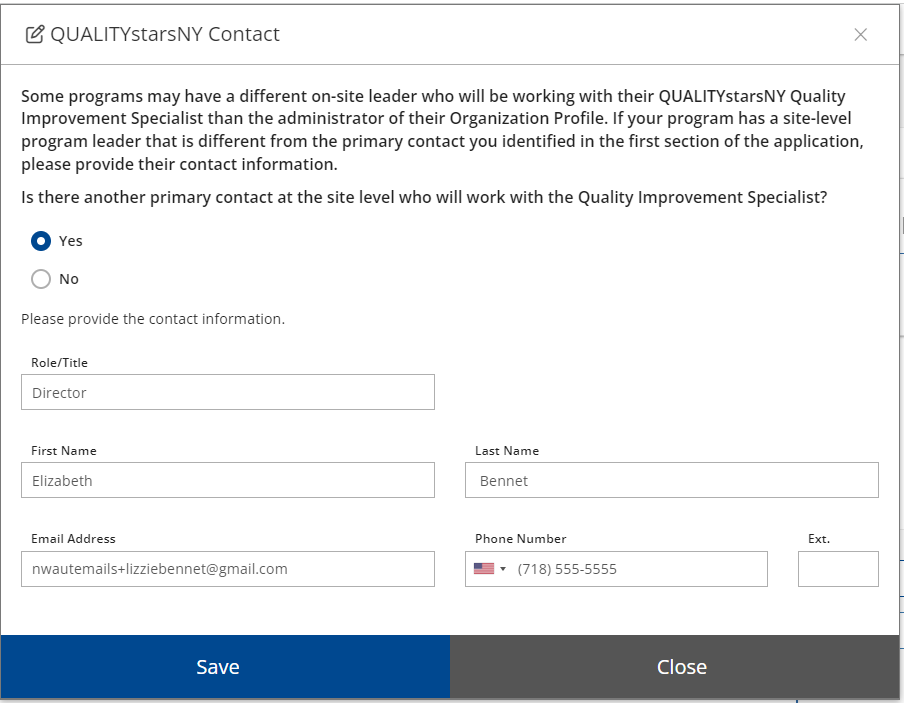Image resolution: width=904 pixels, height=703 pixels.
Task: Click the edit pencil icon in dialog header
Action: pyautogui.click(x=35, y=35)
